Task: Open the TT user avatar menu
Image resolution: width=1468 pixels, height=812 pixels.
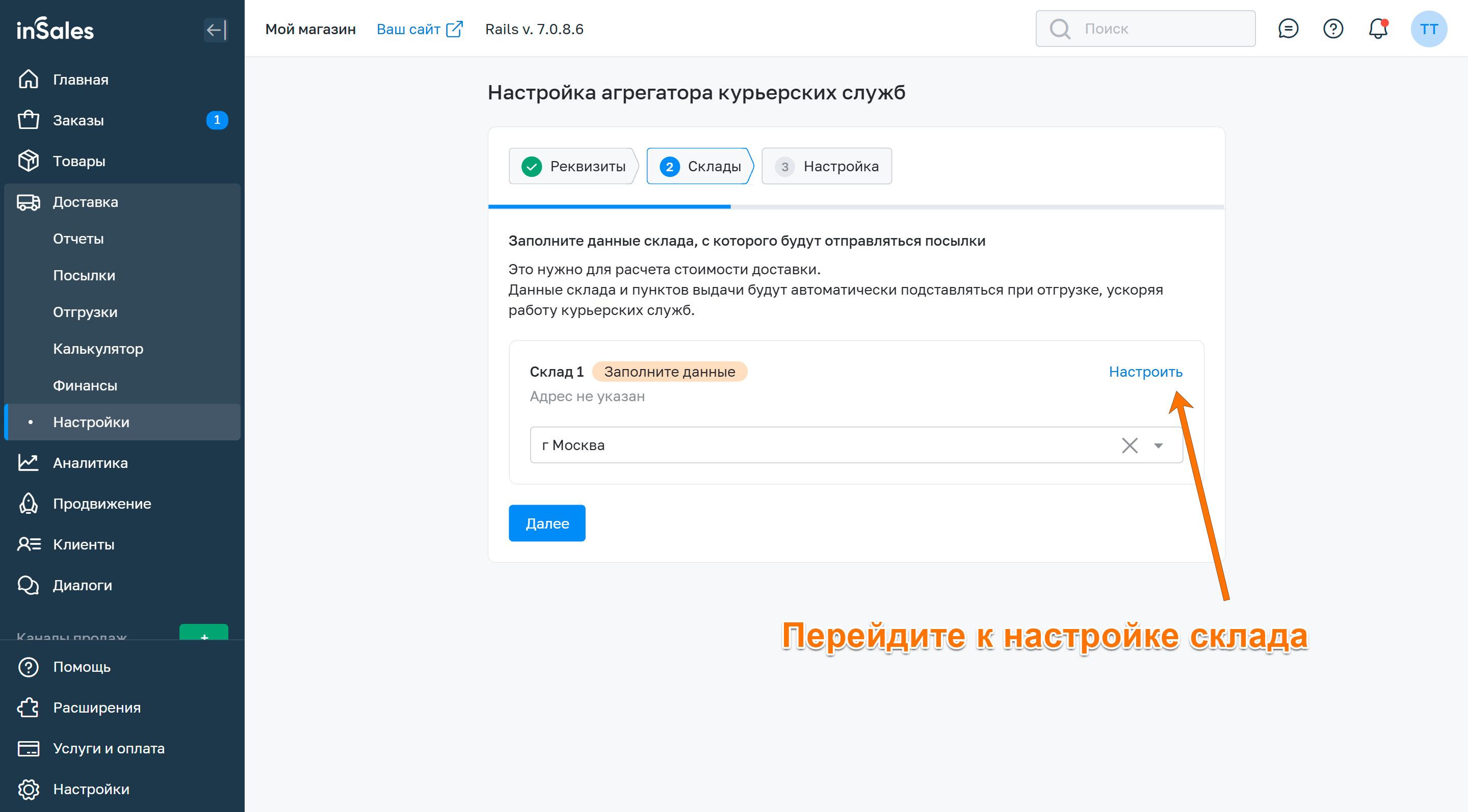Action: tap(1428, 29)
